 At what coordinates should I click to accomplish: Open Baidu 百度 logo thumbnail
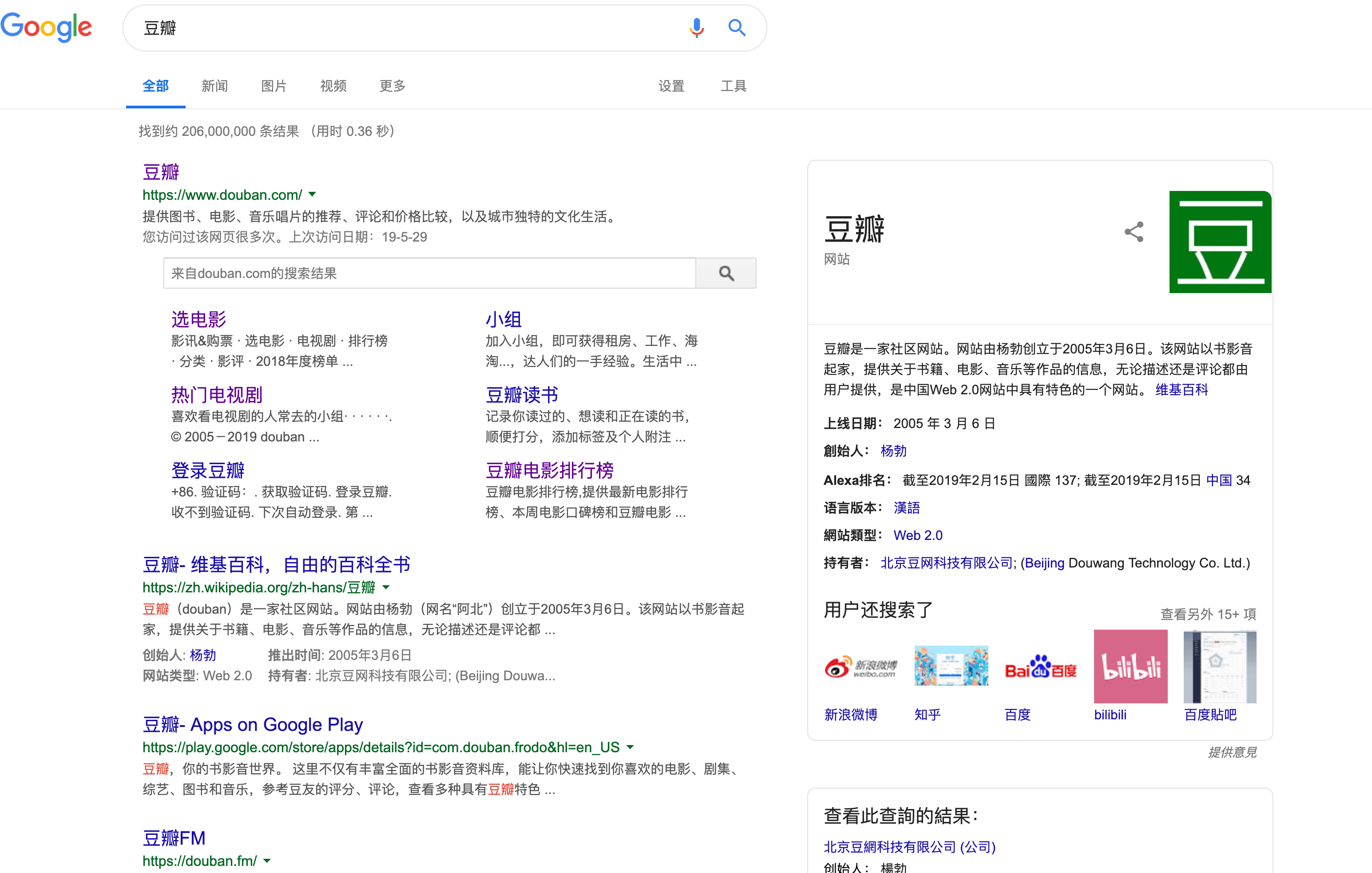coord(1040,666)
